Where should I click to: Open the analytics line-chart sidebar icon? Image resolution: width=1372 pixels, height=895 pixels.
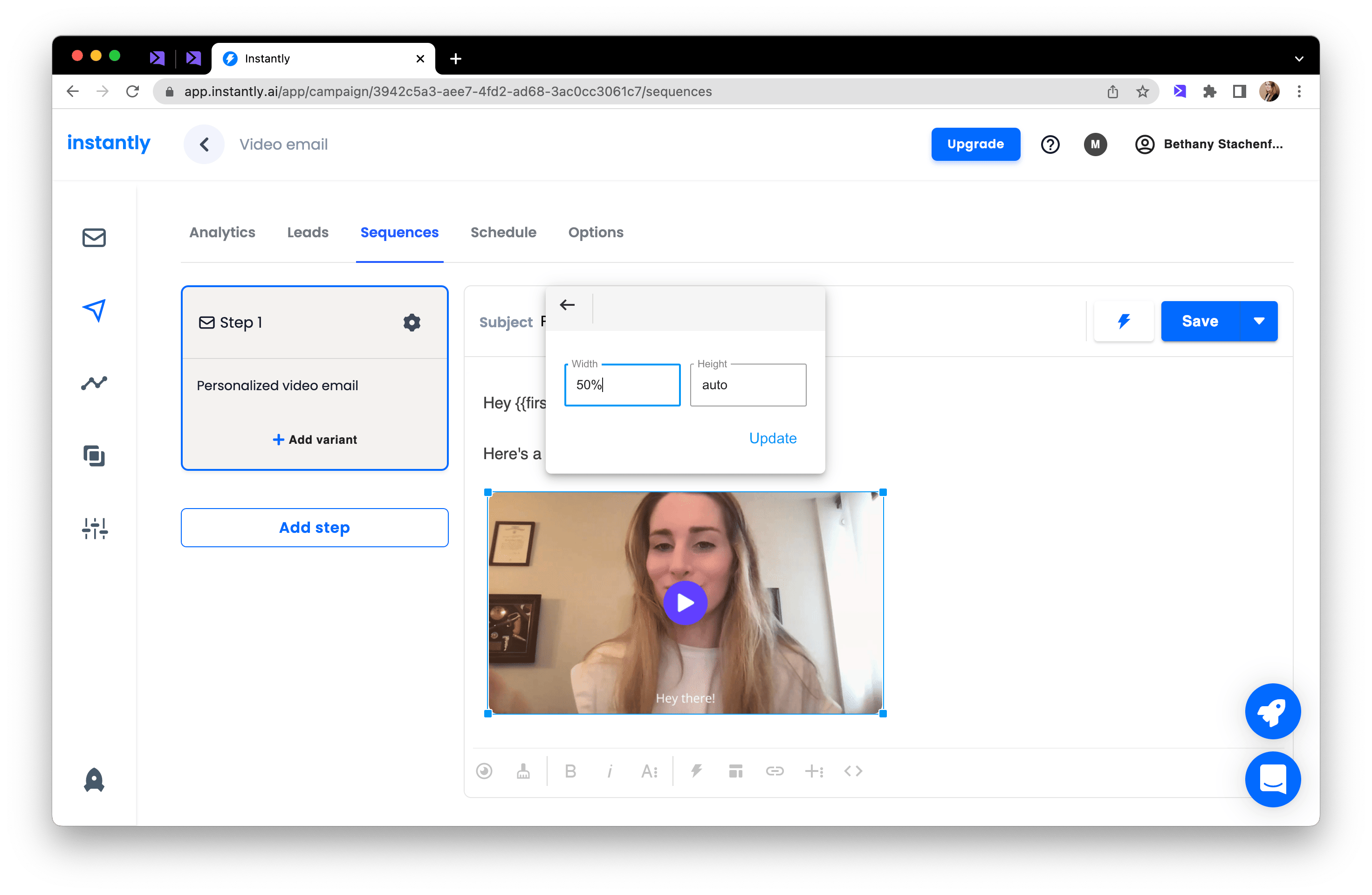point(94,383)
